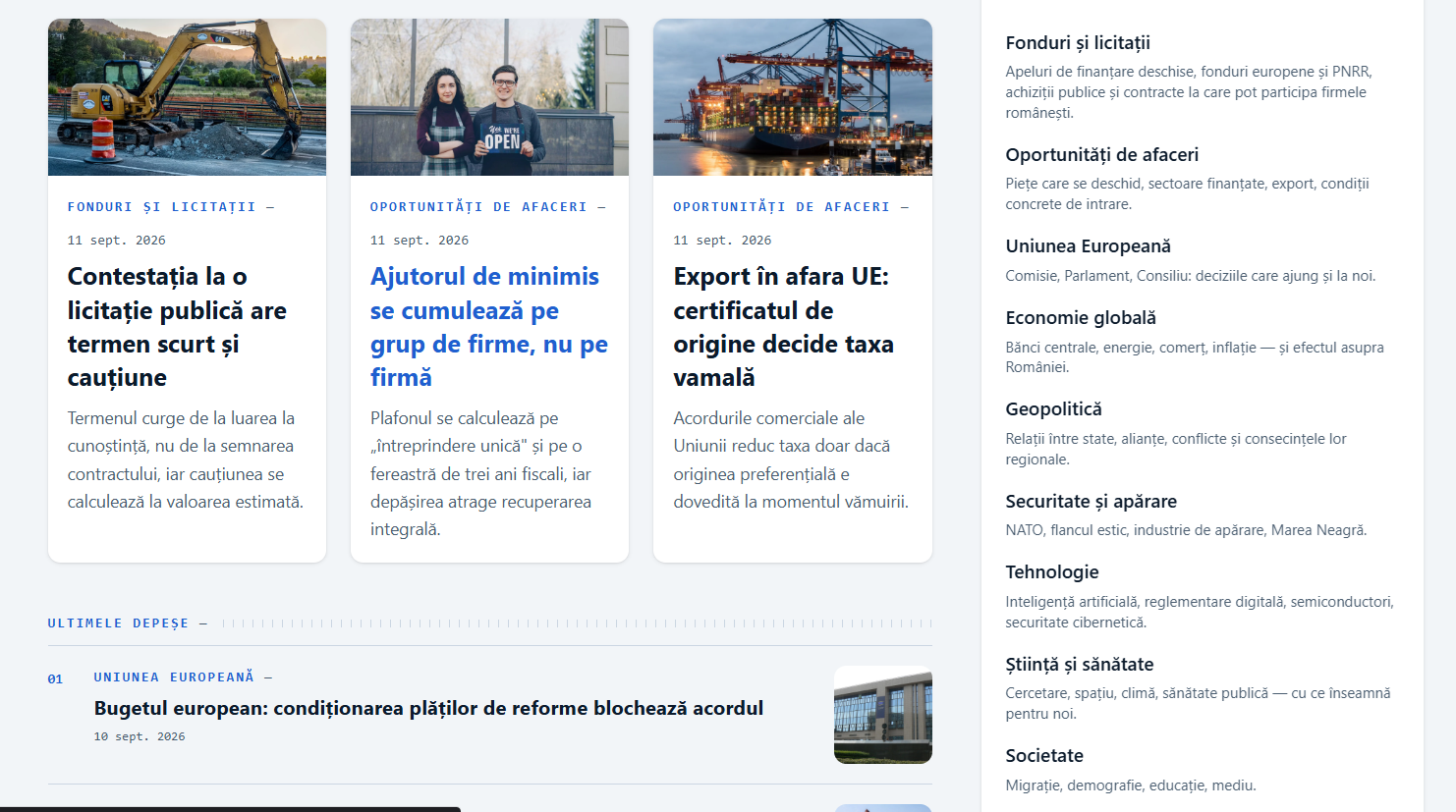Click description 'Migrație, demografie, educație, mediu'
This screenshot has height=812, width=1456.
(x=1131, y=785)
